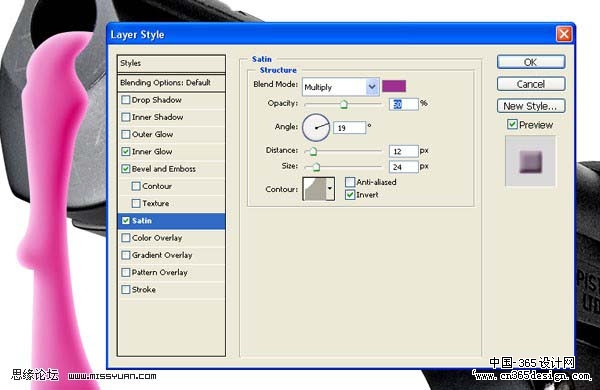Click the Size slider handle
This screenshot has width=600, height=390.
pos(316,167)
